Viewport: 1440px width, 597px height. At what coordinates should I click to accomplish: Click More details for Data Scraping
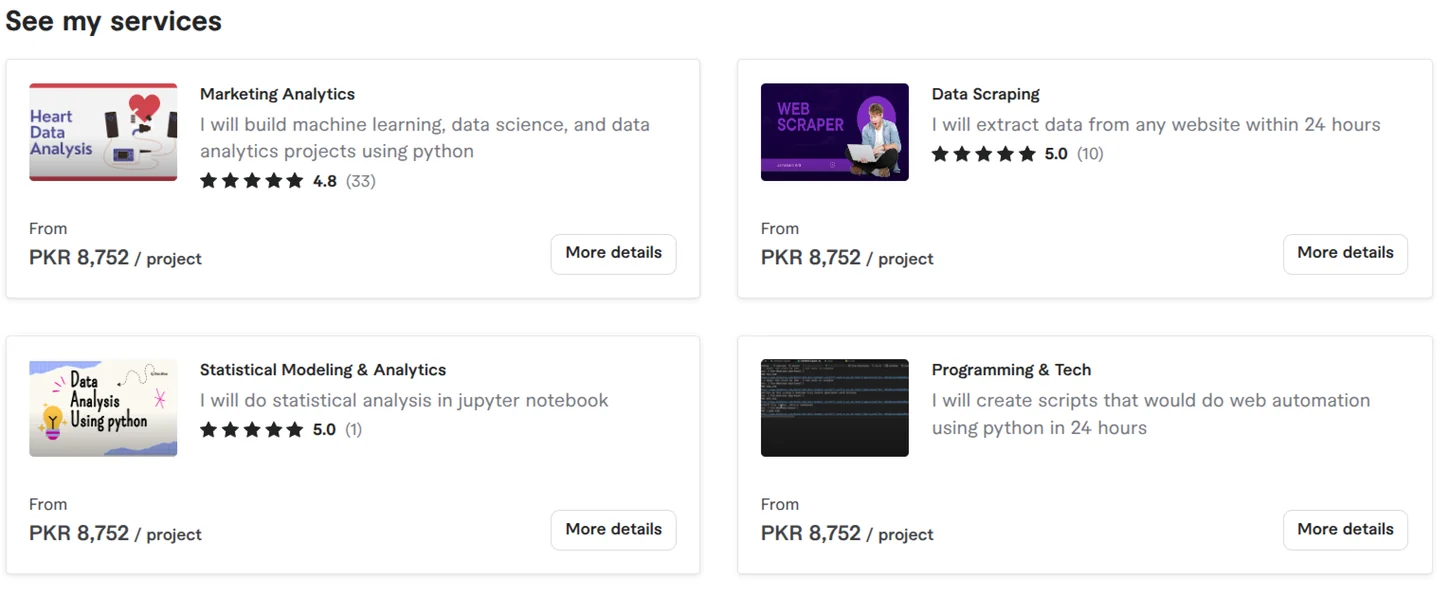[x=1345, y=254]
